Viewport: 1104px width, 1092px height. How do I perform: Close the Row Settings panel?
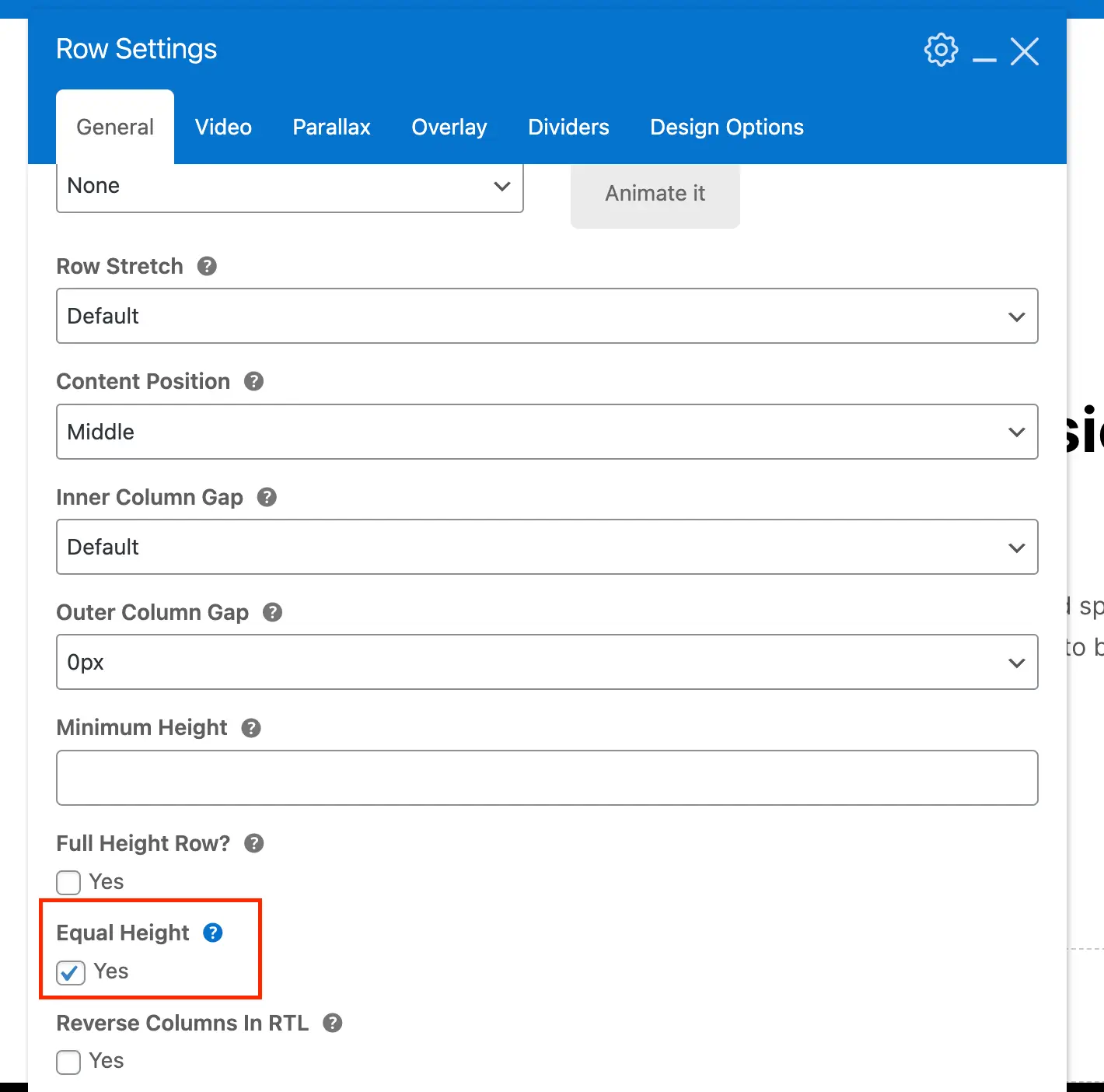click(x=1025, y=52)
